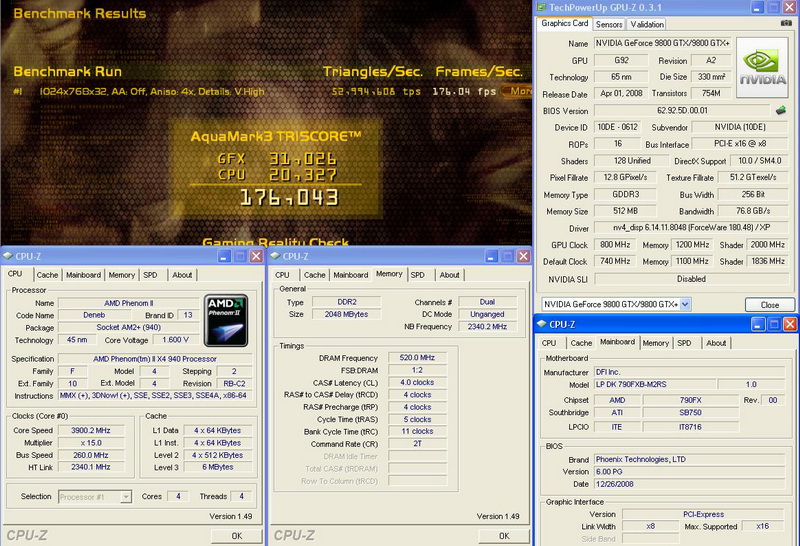The image size is (800, 546).
Task: Click OK in the CPU-Z Memory window
Action: point(504,536)
